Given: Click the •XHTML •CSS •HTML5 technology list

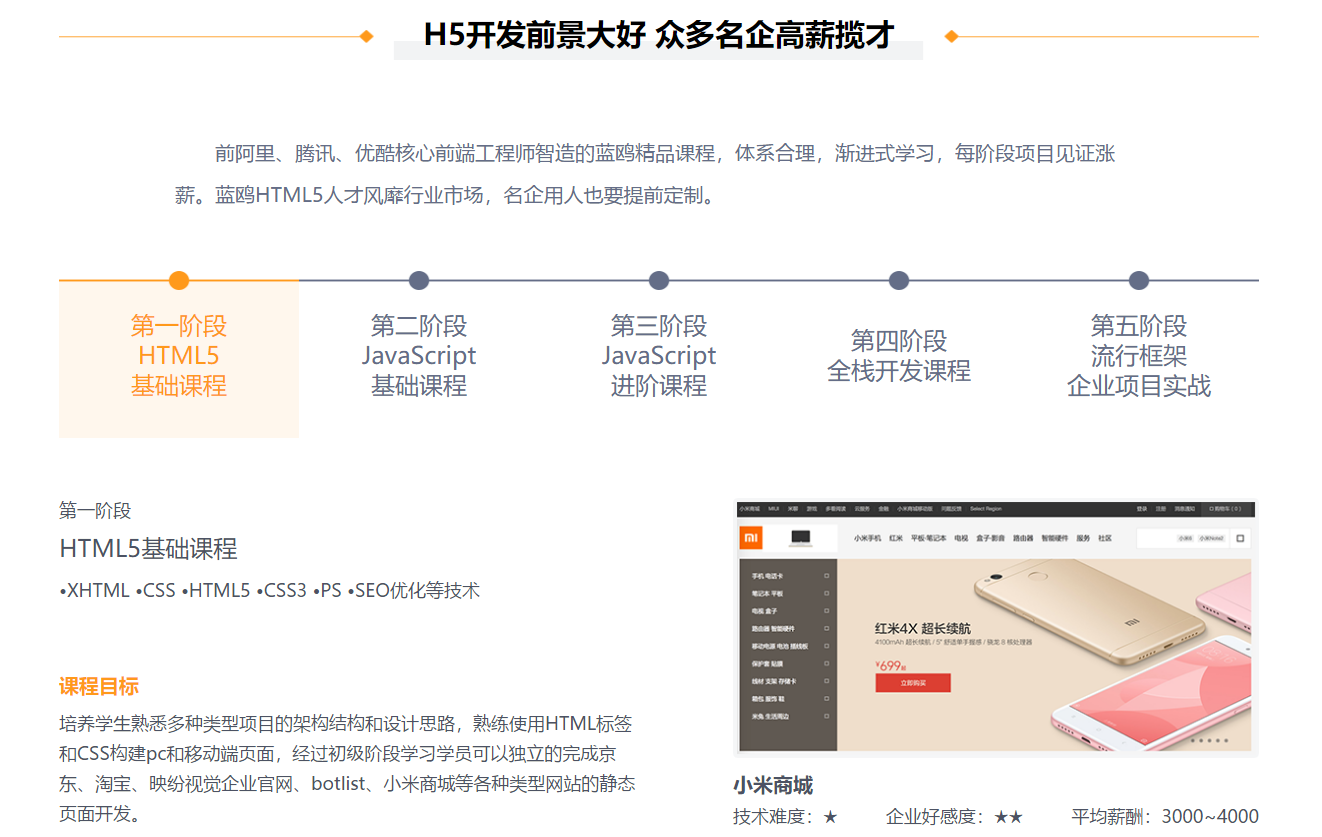Looking at the screenshot, I should 269,591.
